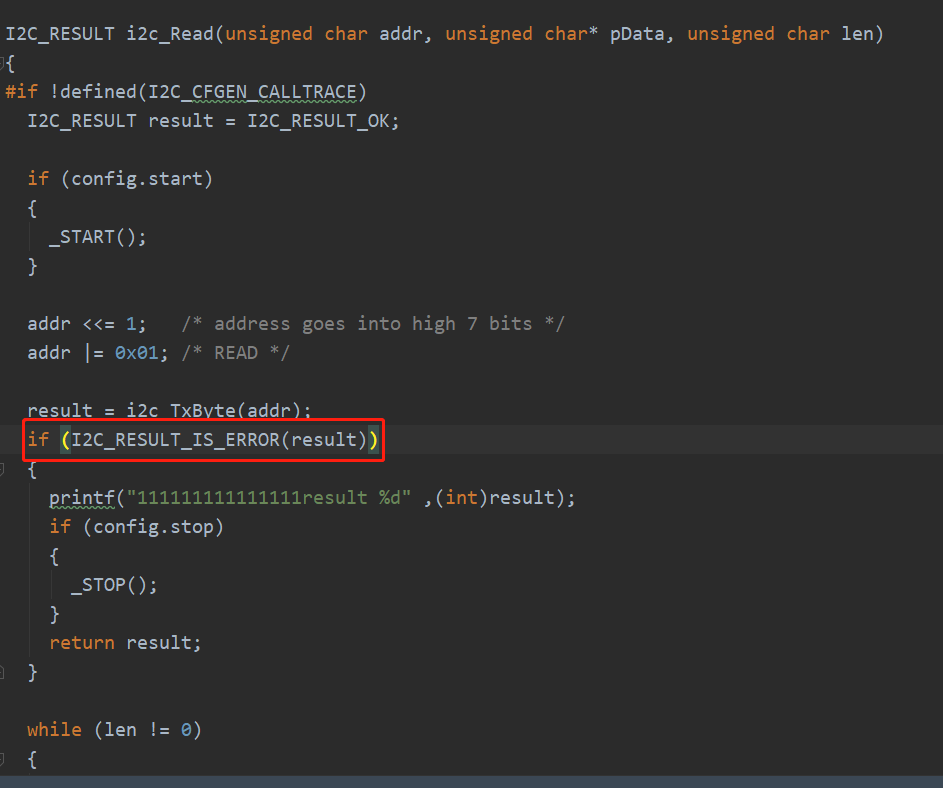Screen dimensions: 943x788
Task: Click config.start in the if condition
Action: click(x=137, y=179)
